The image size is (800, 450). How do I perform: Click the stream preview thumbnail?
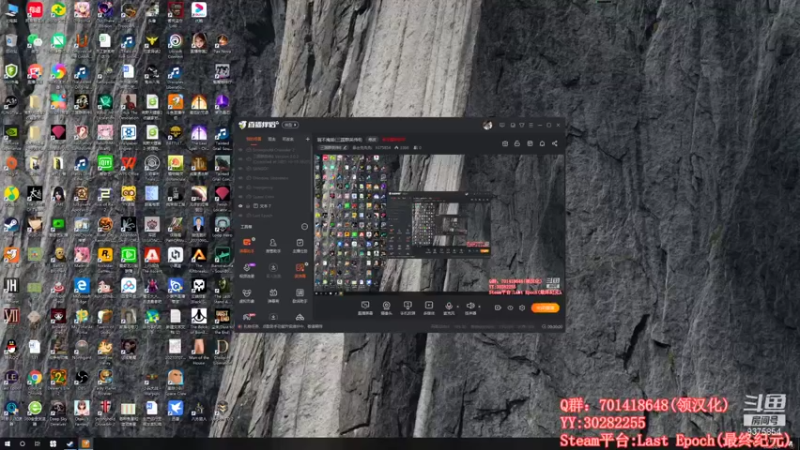tap(439, 223)
